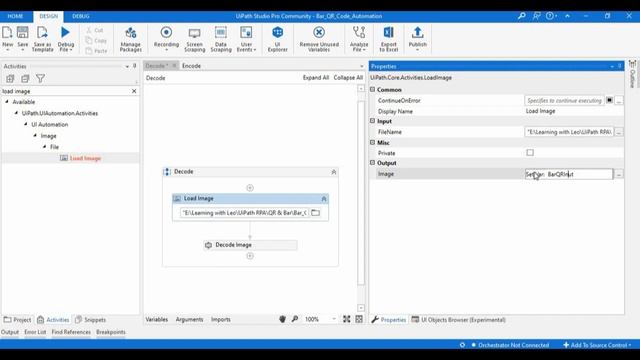Click Remove Unused Variables
Image resolution: width=640 pixels, height=360 pixels.
(x=319, y=39)
